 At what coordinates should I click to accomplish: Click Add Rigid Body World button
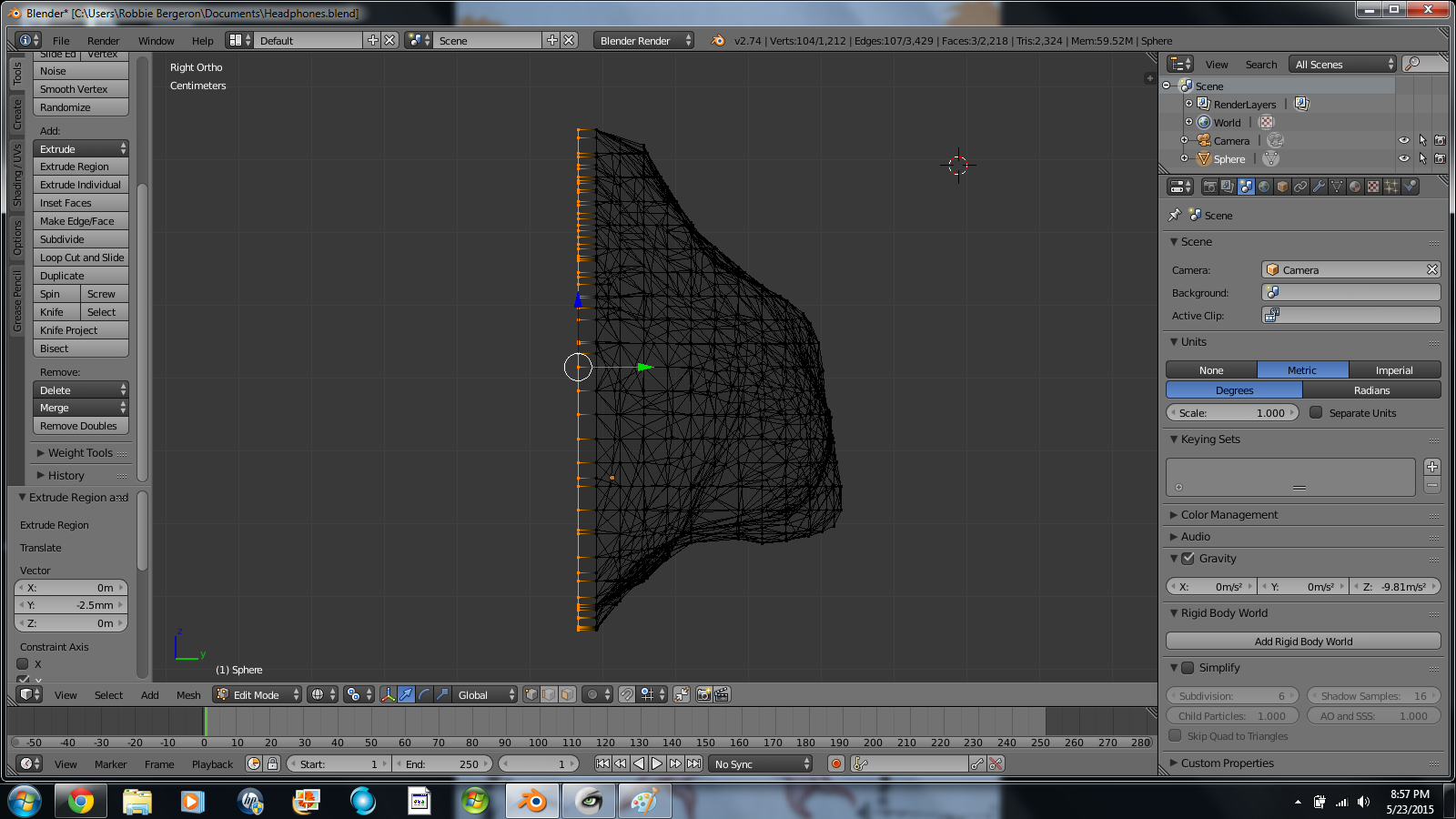pos(1303,641)
